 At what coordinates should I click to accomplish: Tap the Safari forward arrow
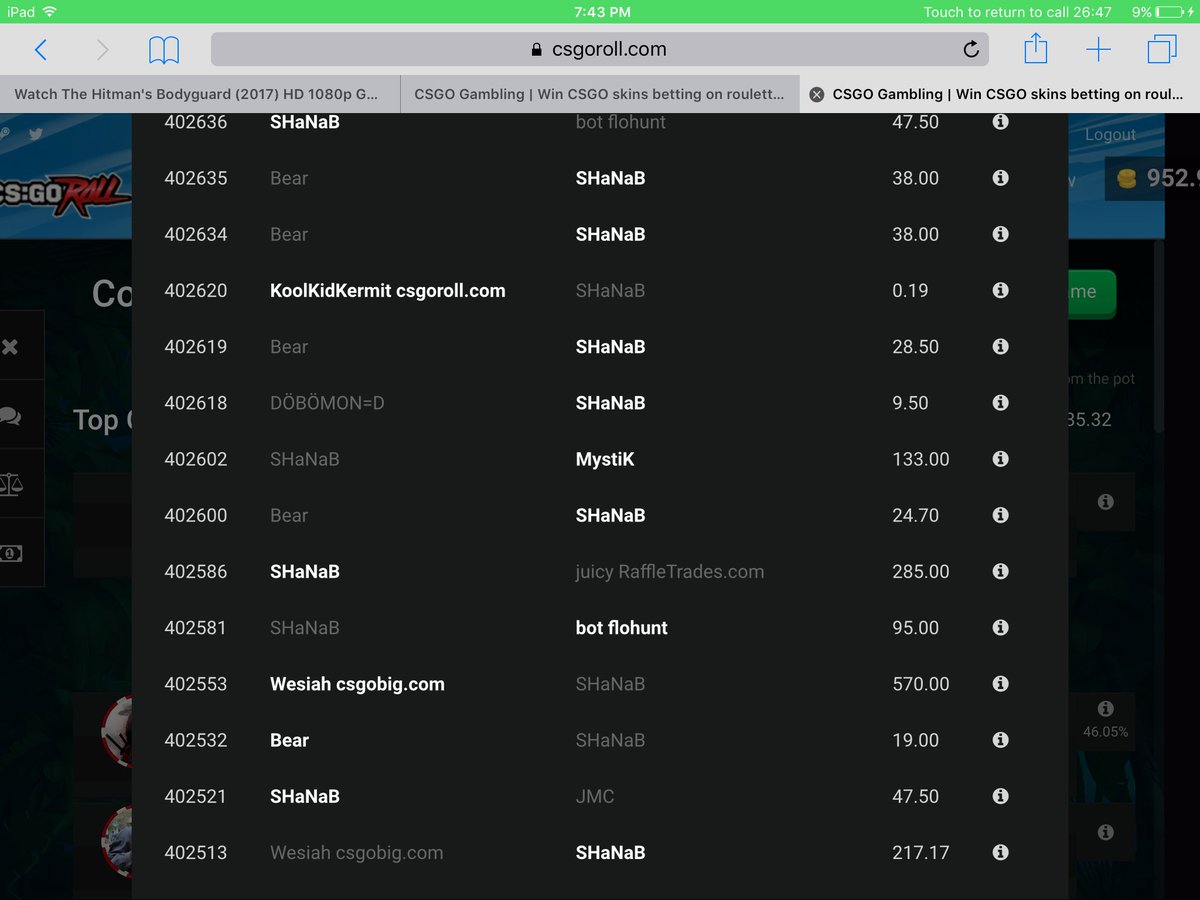(102, 49)
